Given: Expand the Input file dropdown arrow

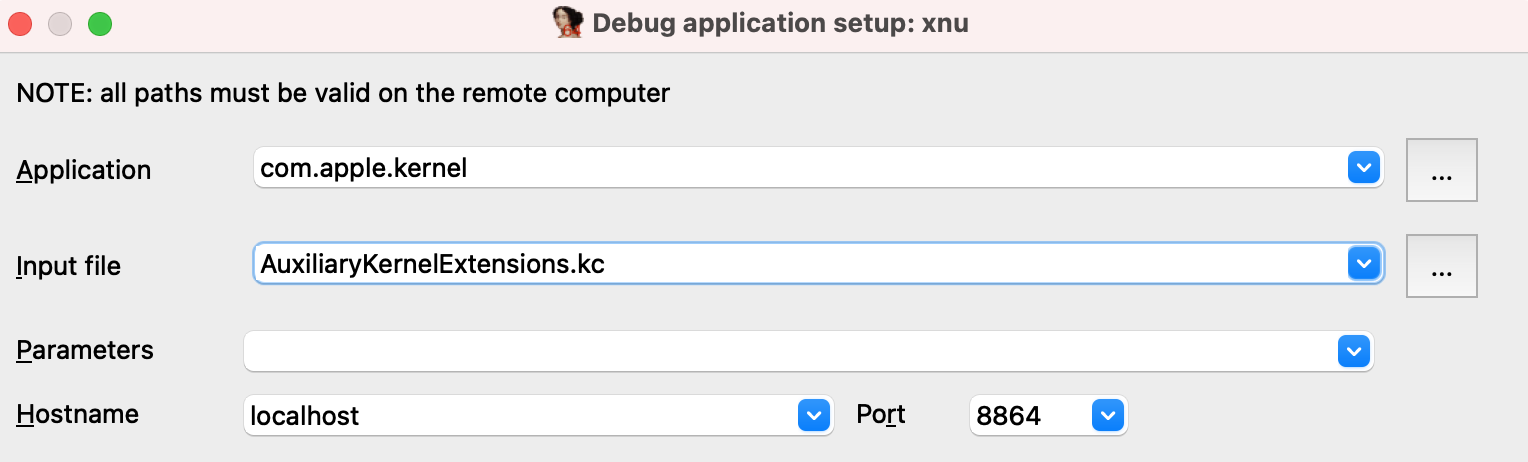Looking at the screenshot, I should tap(1363, 264).
